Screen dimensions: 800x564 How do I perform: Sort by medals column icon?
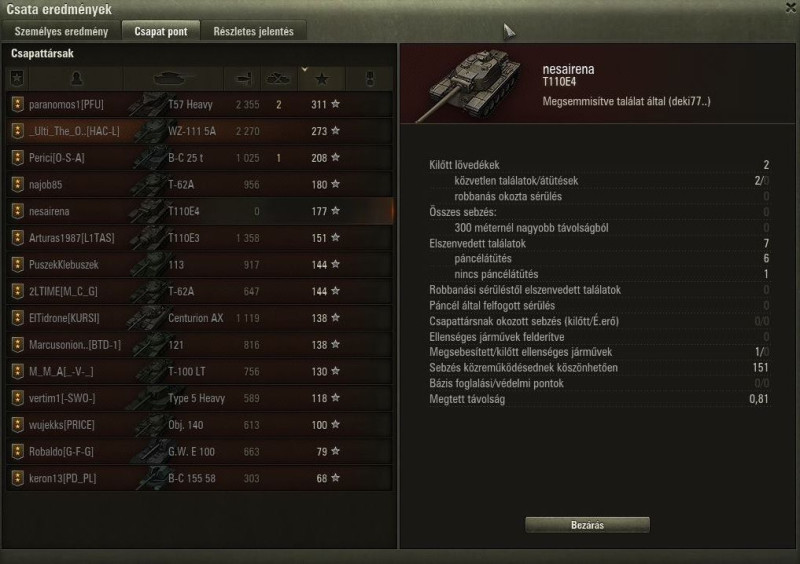pos(370,79)
